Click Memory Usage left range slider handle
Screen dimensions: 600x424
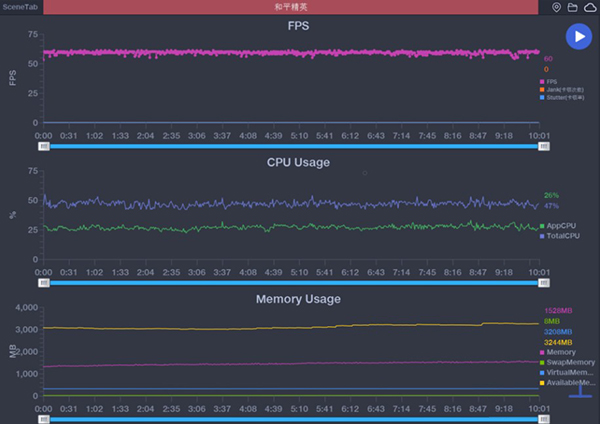(x=43, y=419)
